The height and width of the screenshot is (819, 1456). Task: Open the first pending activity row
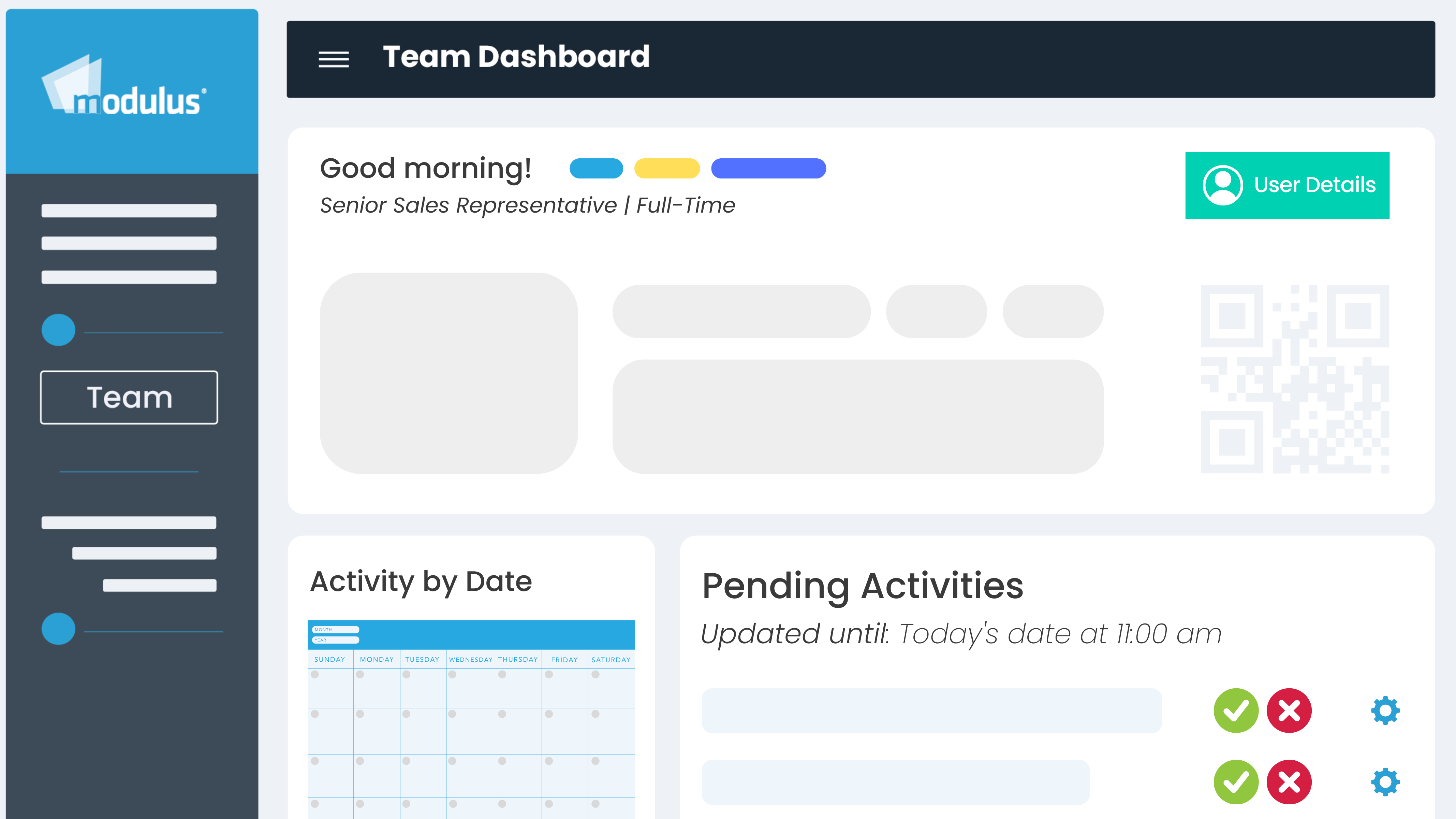(931, 710)
